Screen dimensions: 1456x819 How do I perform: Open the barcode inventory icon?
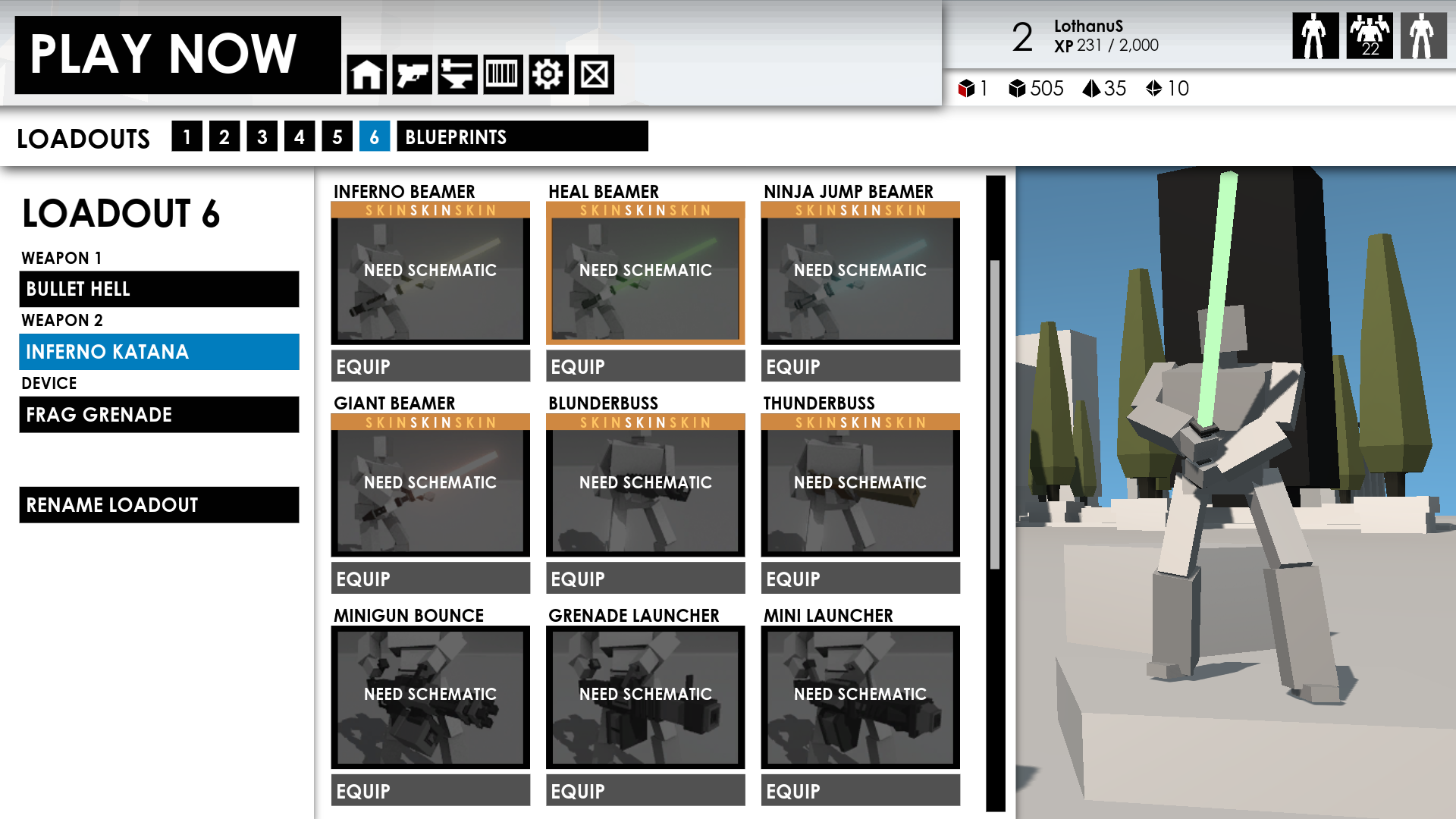pyautogui.click(x=503, y=74)
